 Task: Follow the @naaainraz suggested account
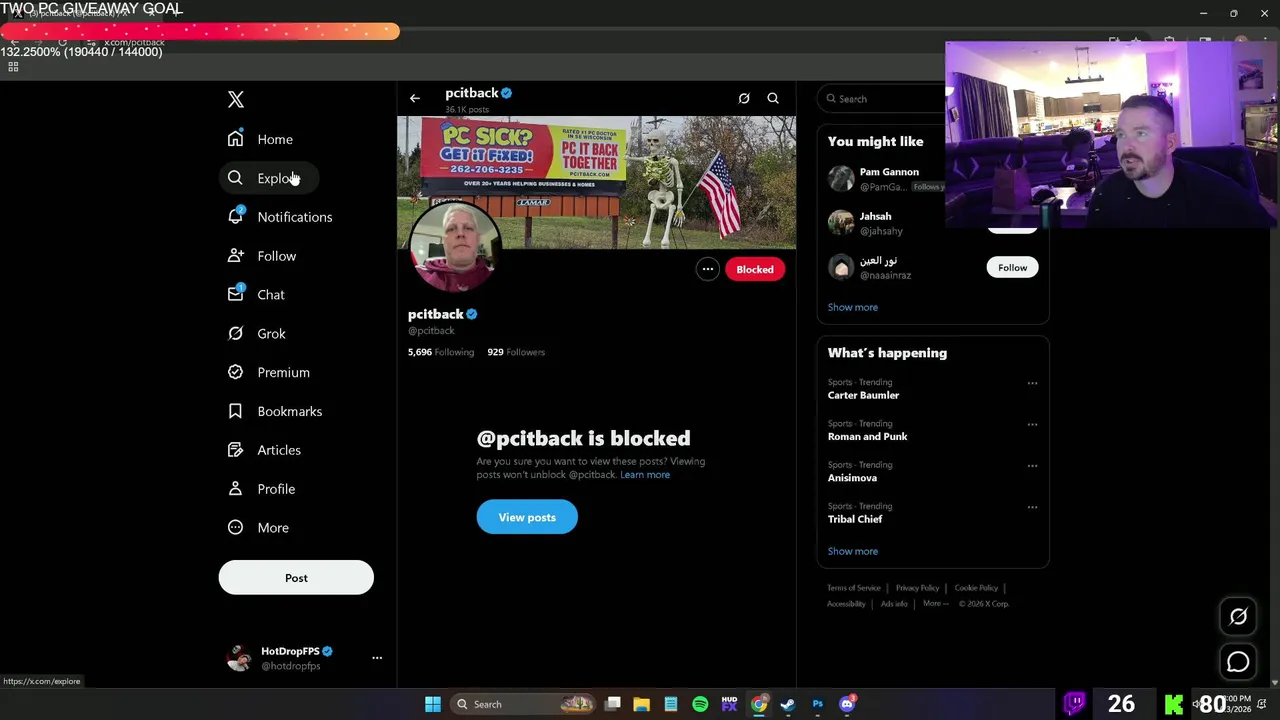(x=1012, y=267)
